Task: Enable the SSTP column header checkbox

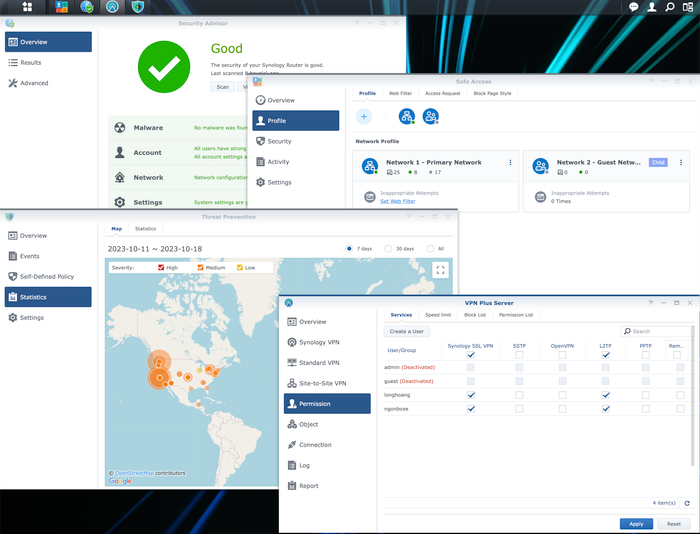Action: [519, 355]
